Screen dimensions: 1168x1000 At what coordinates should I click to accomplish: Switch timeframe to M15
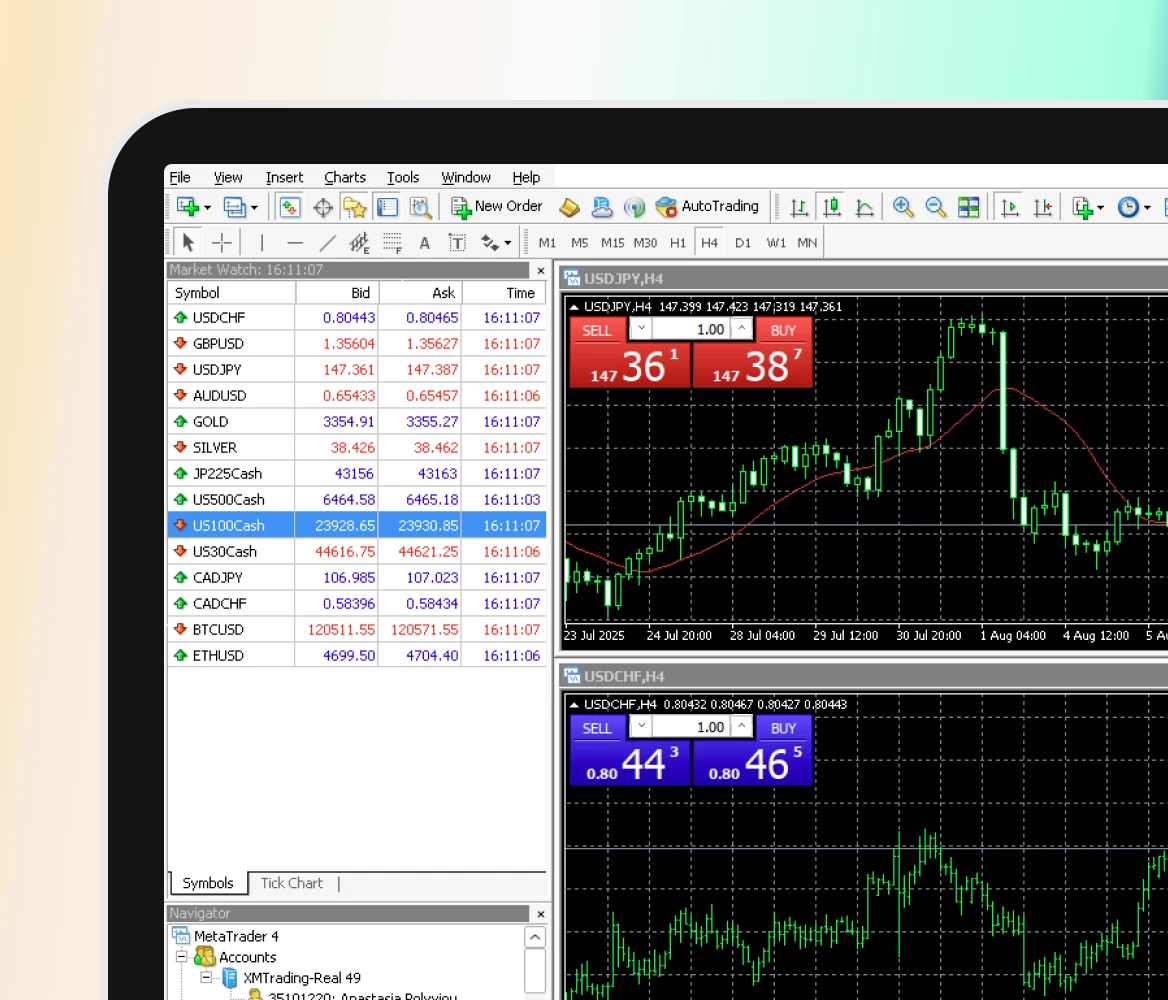point(612,242)
